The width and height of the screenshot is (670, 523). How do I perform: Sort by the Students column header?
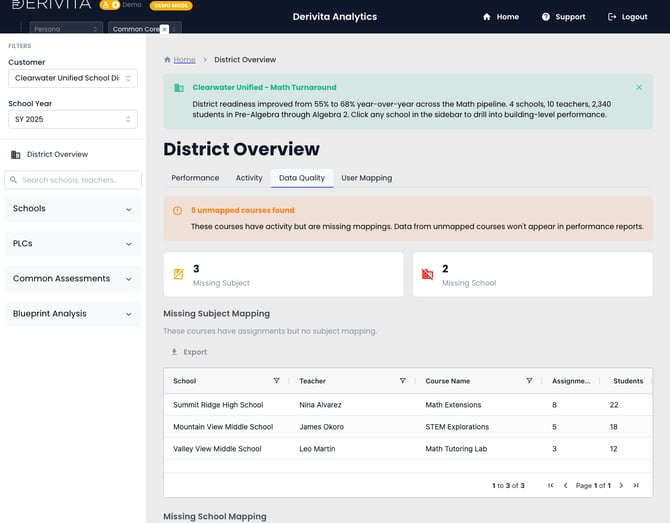[628, 381]
